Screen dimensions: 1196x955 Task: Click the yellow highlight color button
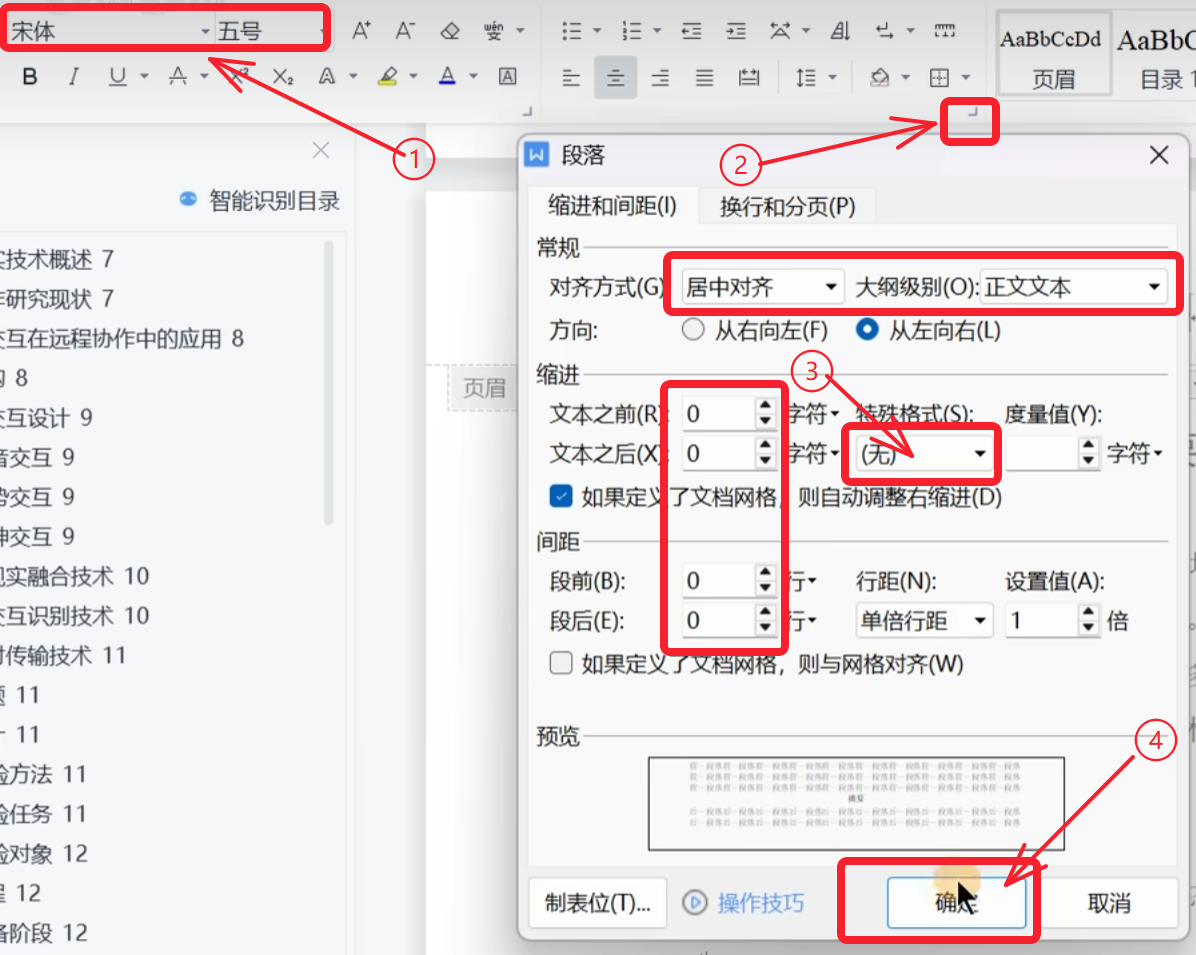pyautogui.click(x=387, y=76)
